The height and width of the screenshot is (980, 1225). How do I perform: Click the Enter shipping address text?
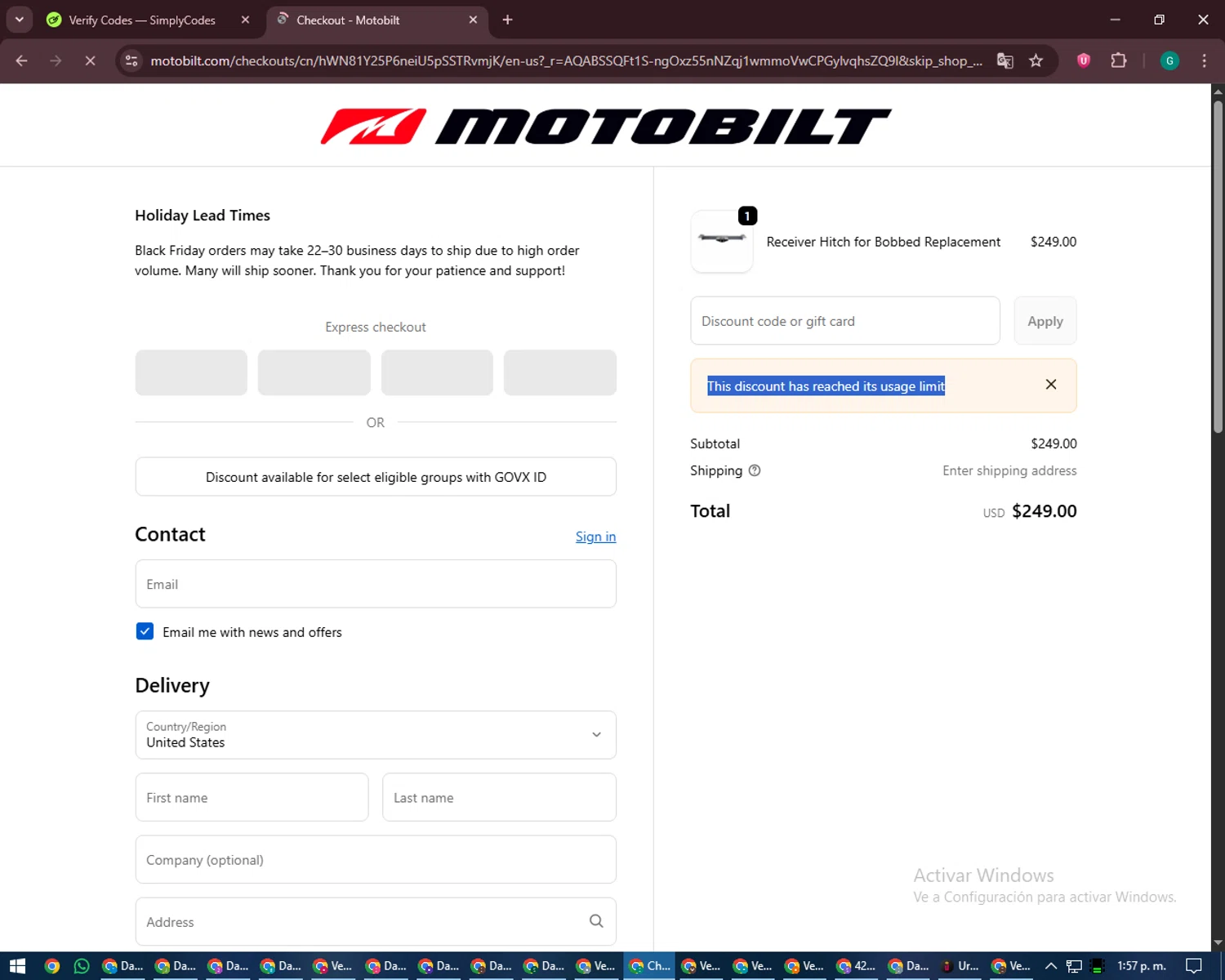[1009, 470]
